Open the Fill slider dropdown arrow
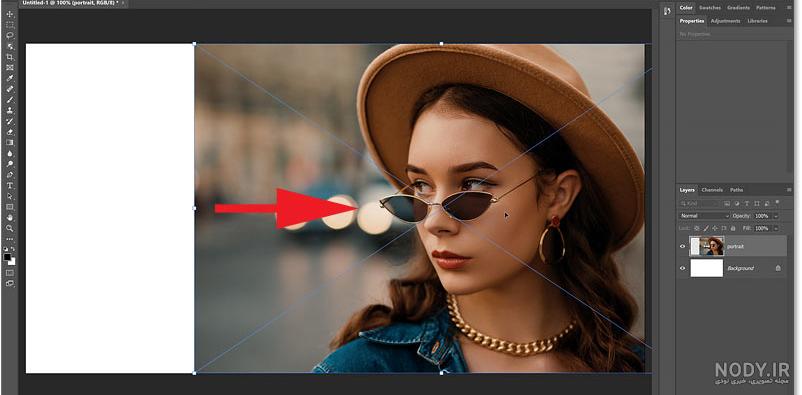802x395 pixels. point(775,228)
